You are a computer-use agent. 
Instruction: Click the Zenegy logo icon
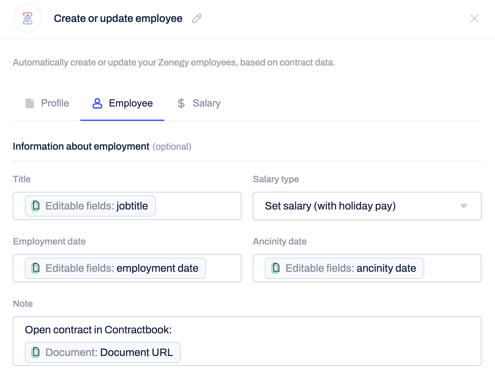click(x=28, y=18)
